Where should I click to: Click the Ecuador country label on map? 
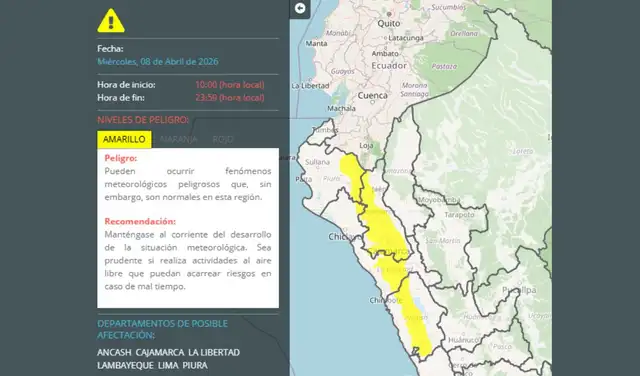click(389, 65)
